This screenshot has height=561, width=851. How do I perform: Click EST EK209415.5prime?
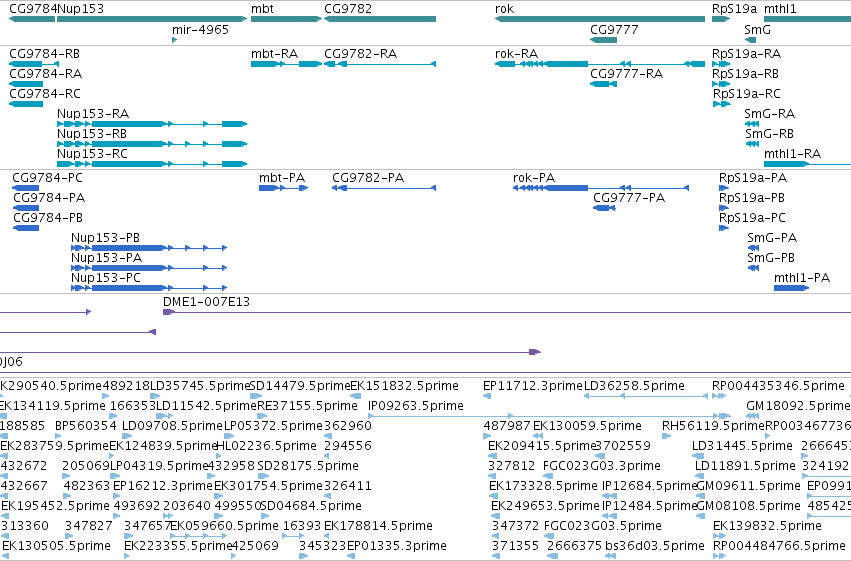(492, 456)
